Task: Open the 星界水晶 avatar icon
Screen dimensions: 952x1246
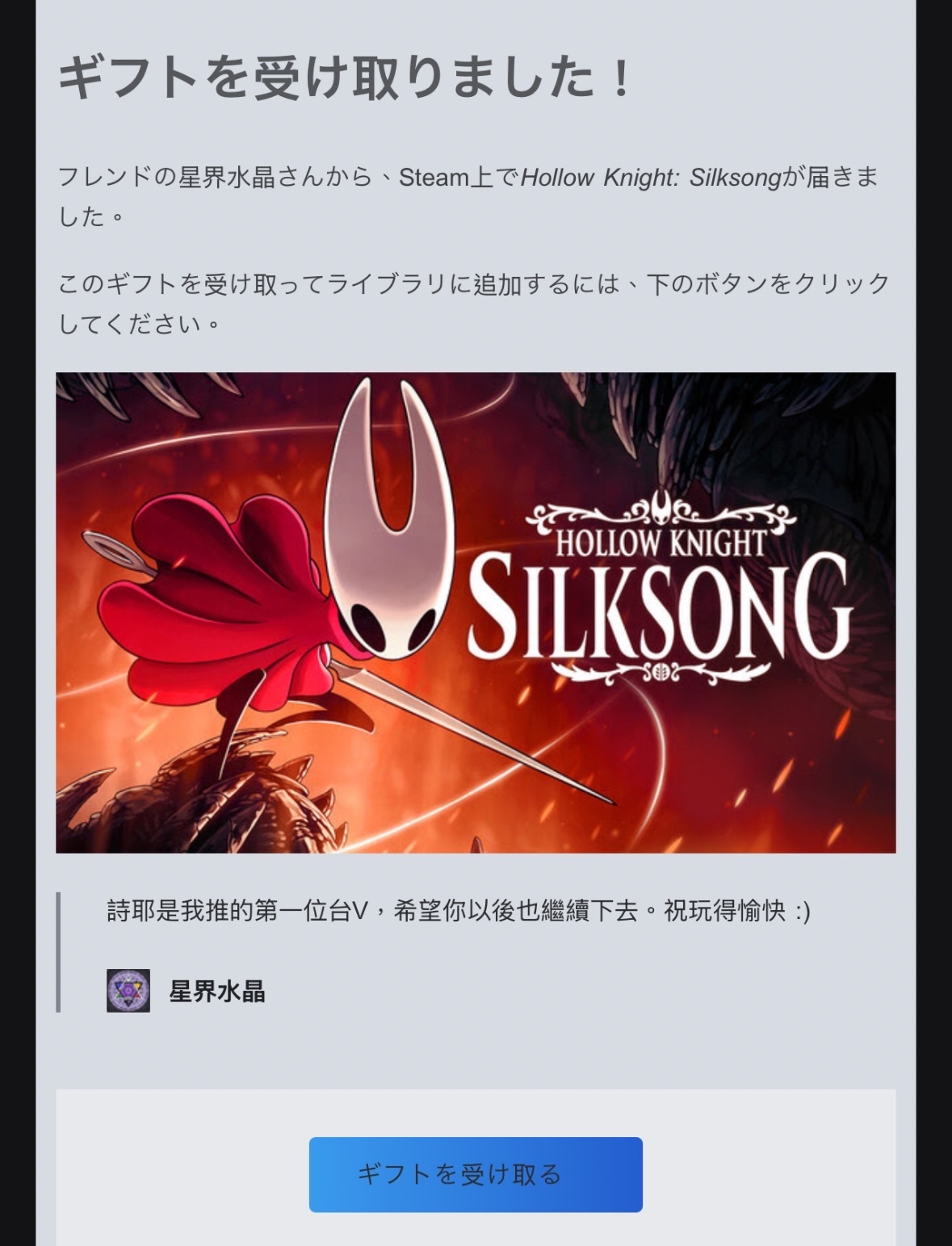Action: click(x=128, y=991)
